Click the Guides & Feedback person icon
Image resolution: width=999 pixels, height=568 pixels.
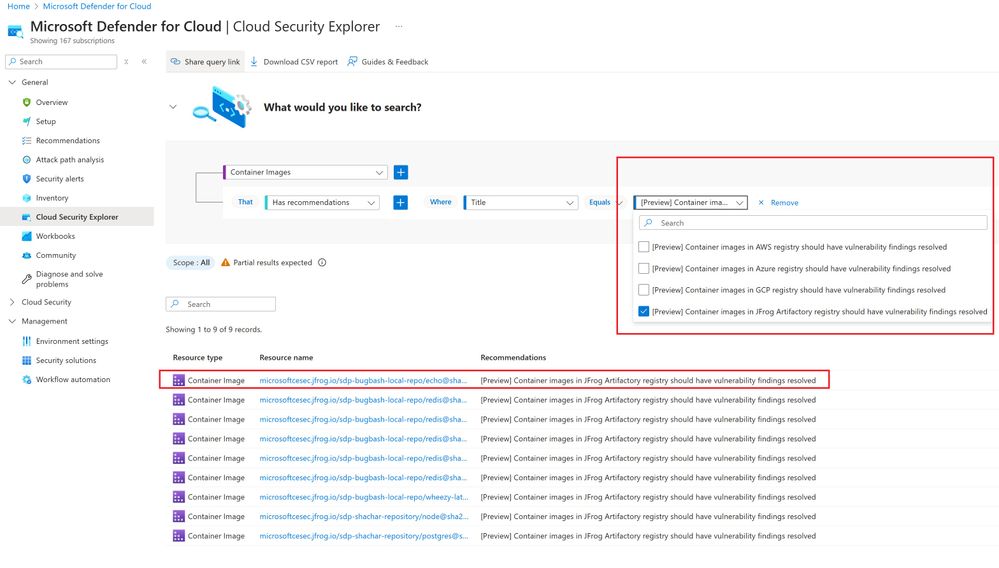click(x=352, y=62)
